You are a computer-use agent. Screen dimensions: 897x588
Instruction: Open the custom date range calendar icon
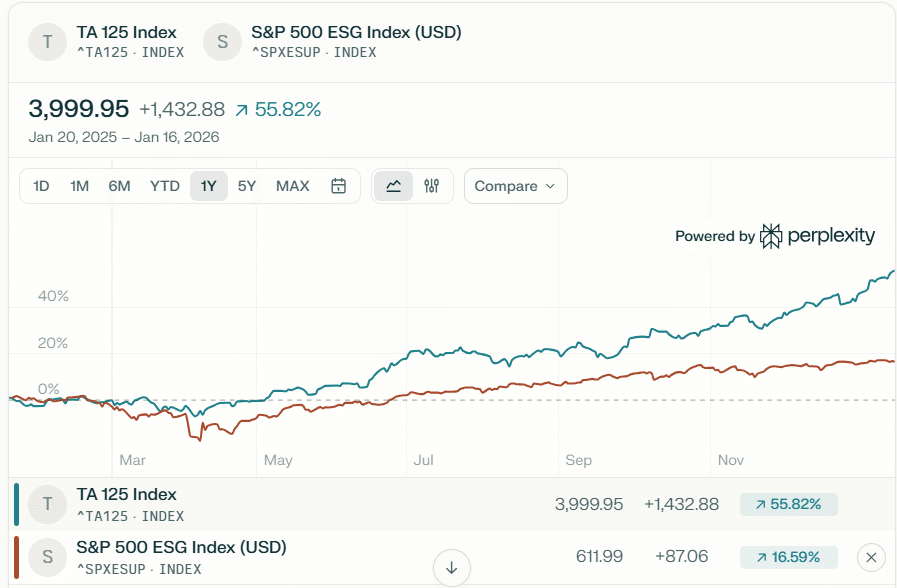pos(339,186)
